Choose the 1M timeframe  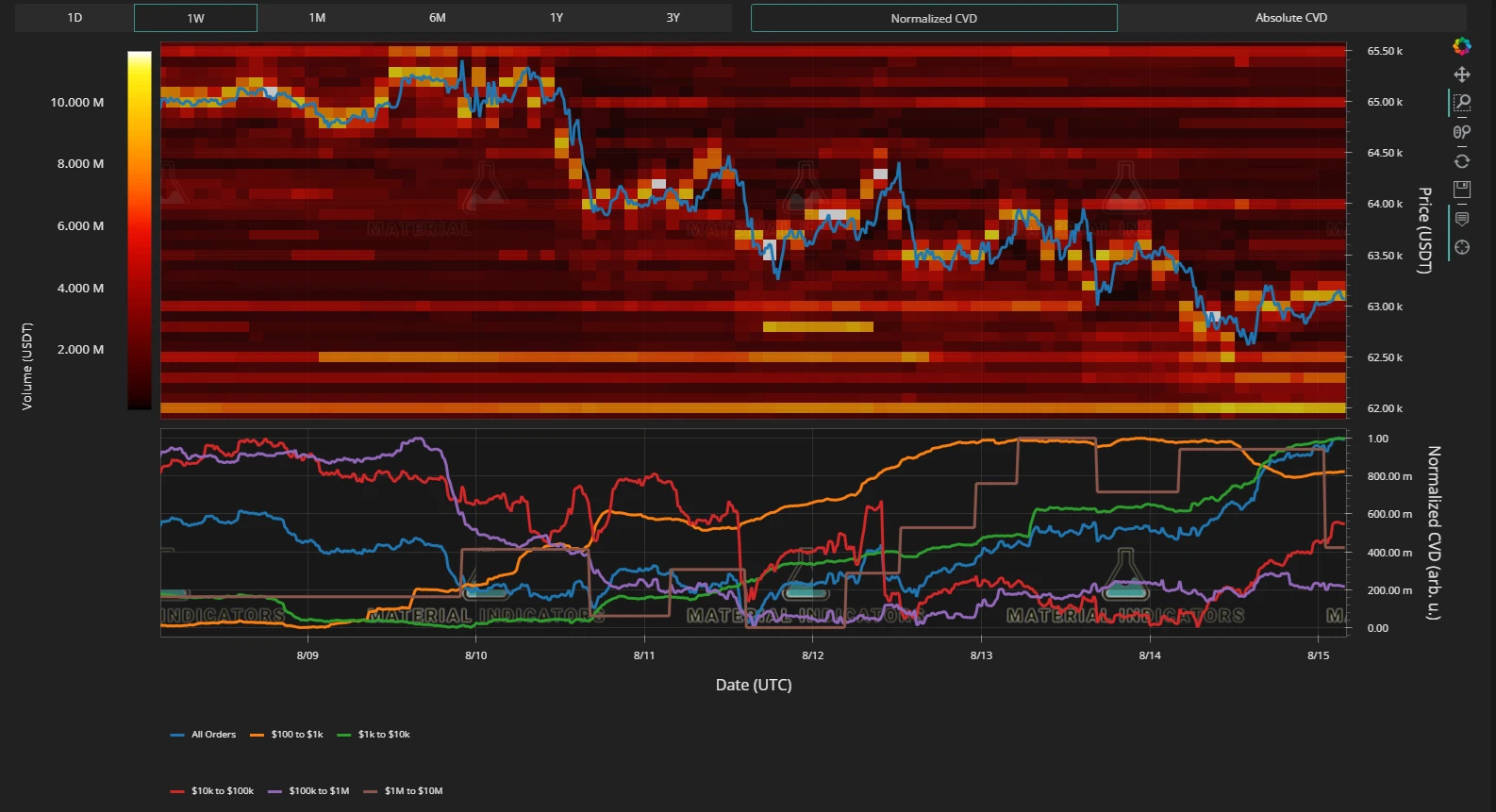(317, 18)
